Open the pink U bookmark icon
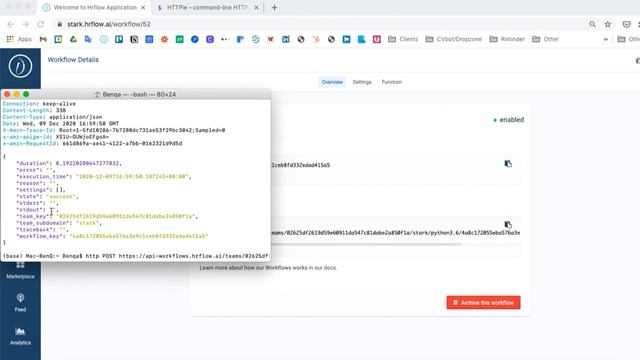640x360 pixels. pos(377,39)
